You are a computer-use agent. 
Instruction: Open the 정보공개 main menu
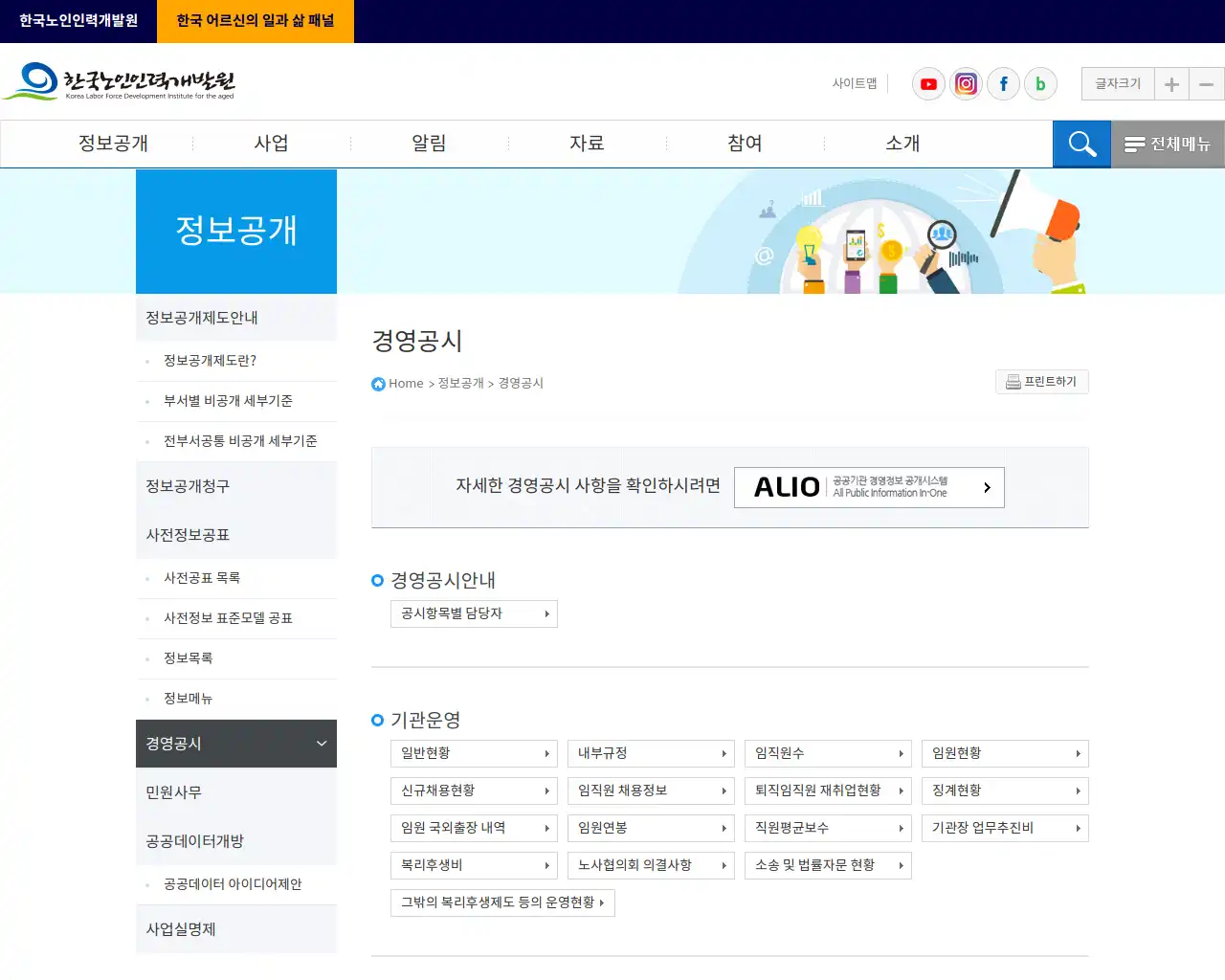click(113, 144)
